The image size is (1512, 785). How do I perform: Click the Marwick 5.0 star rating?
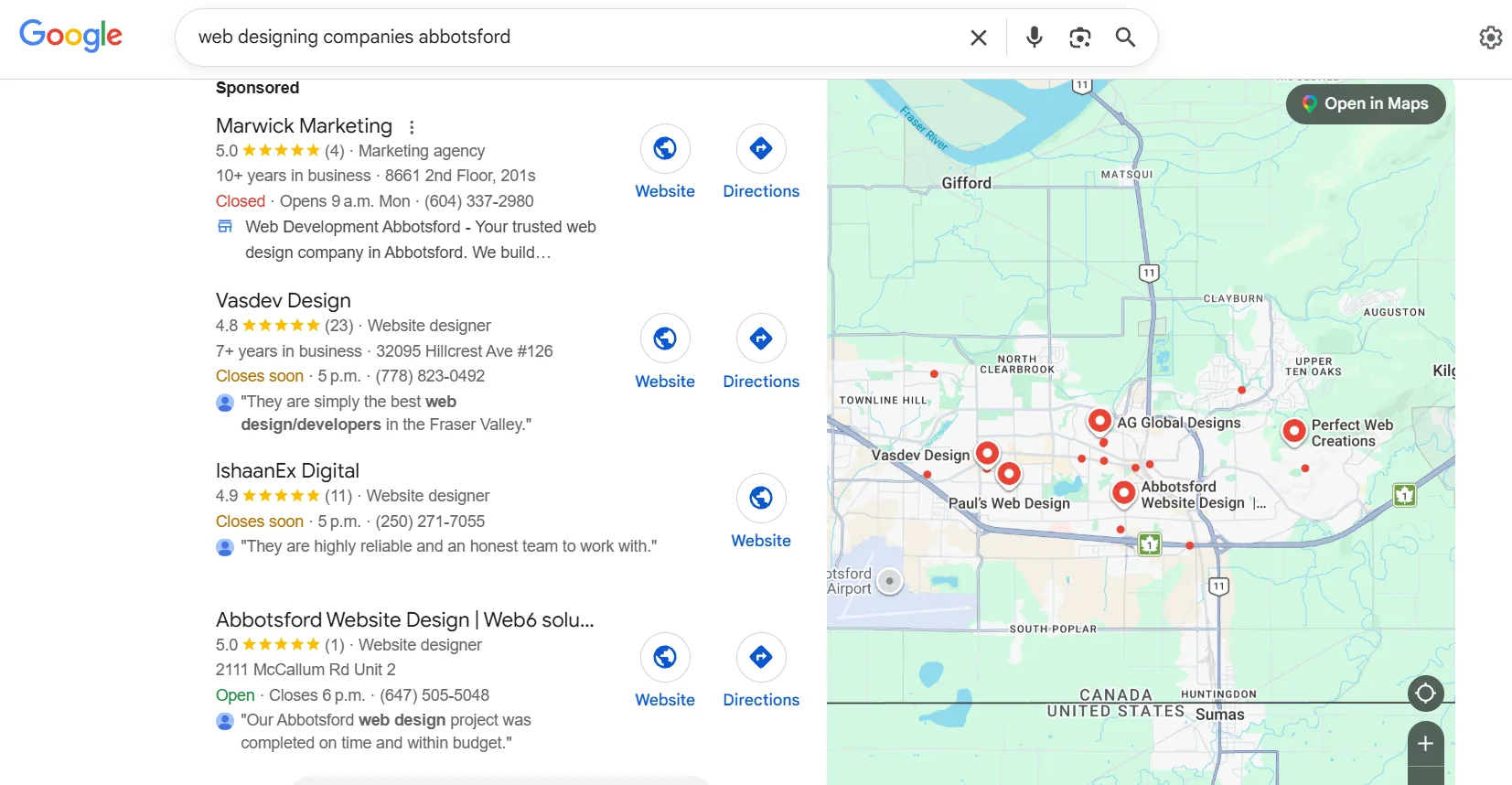pos(280,151)
